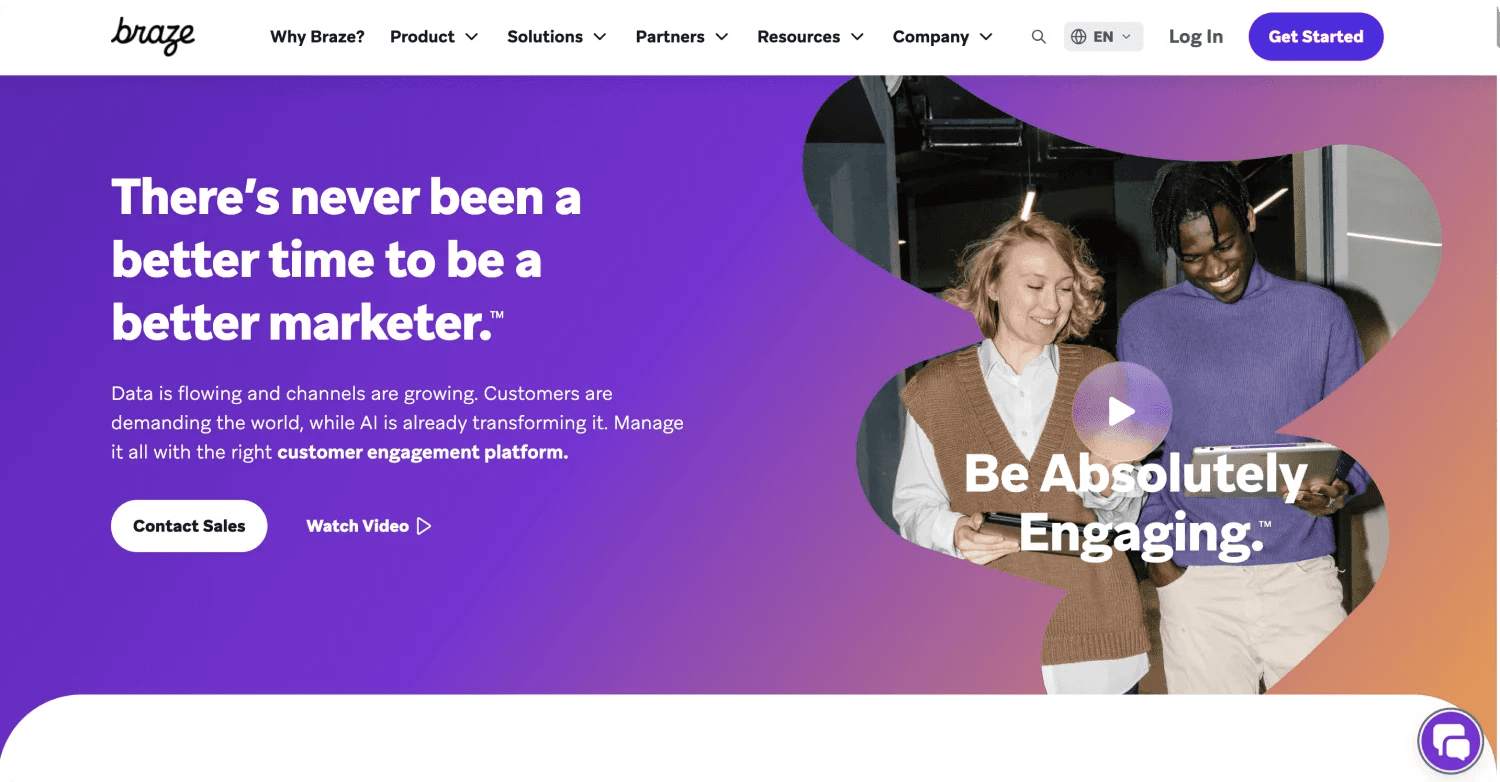
Task: Click the Watch Video text link
Action: pos(357,525)
